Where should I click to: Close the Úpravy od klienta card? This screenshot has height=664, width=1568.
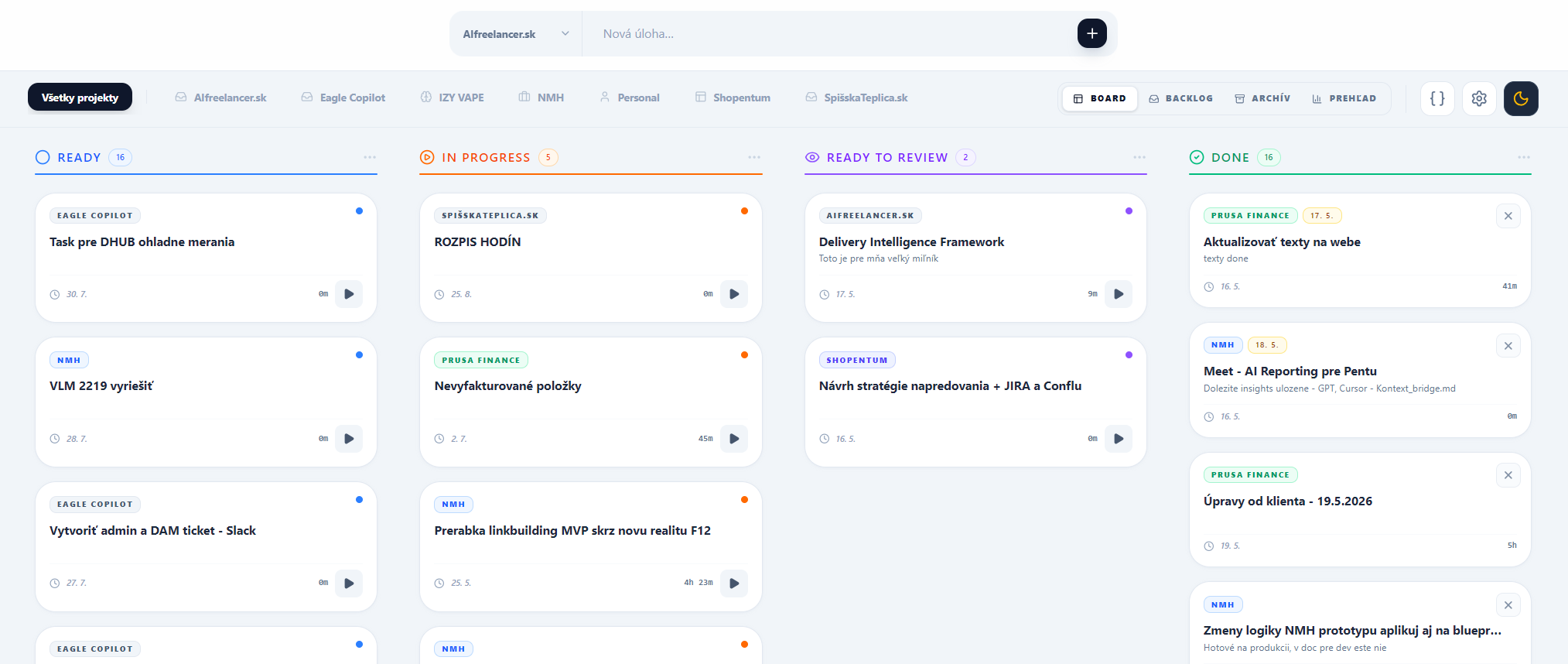click(1508, 475)
